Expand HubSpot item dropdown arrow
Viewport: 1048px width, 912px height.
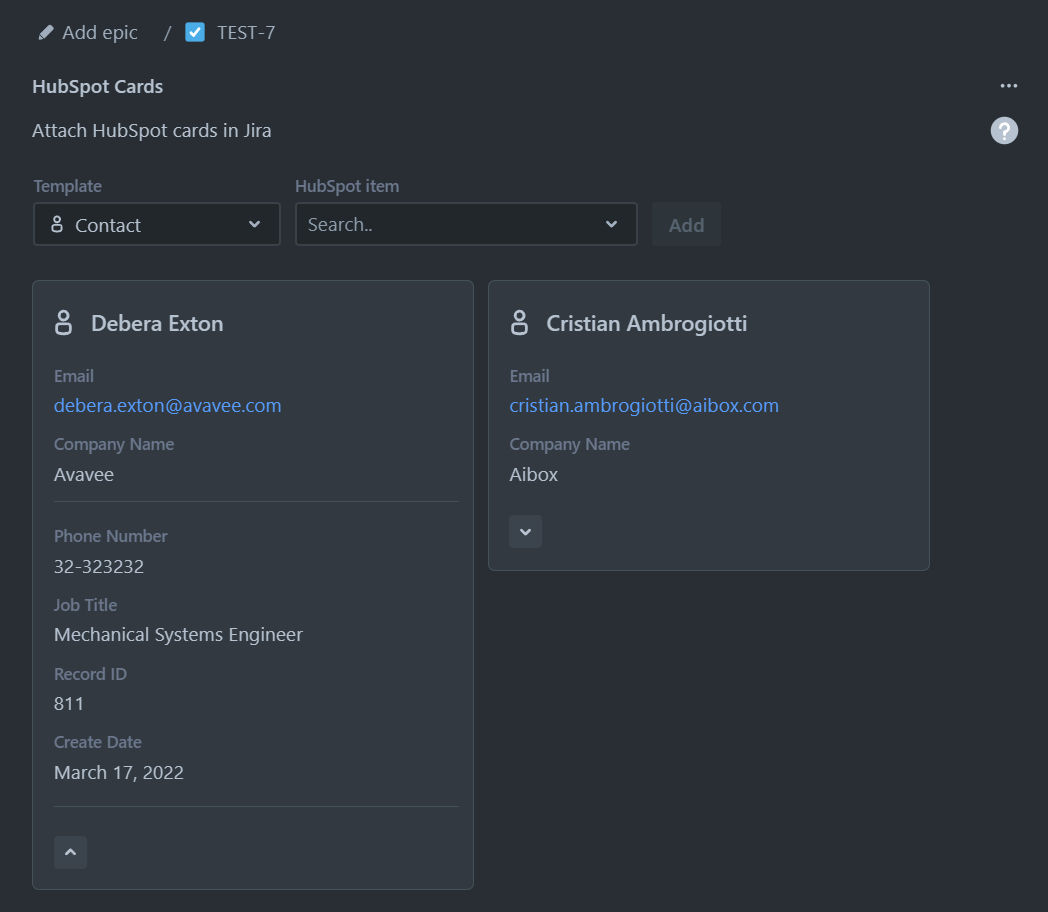[611, 225]
